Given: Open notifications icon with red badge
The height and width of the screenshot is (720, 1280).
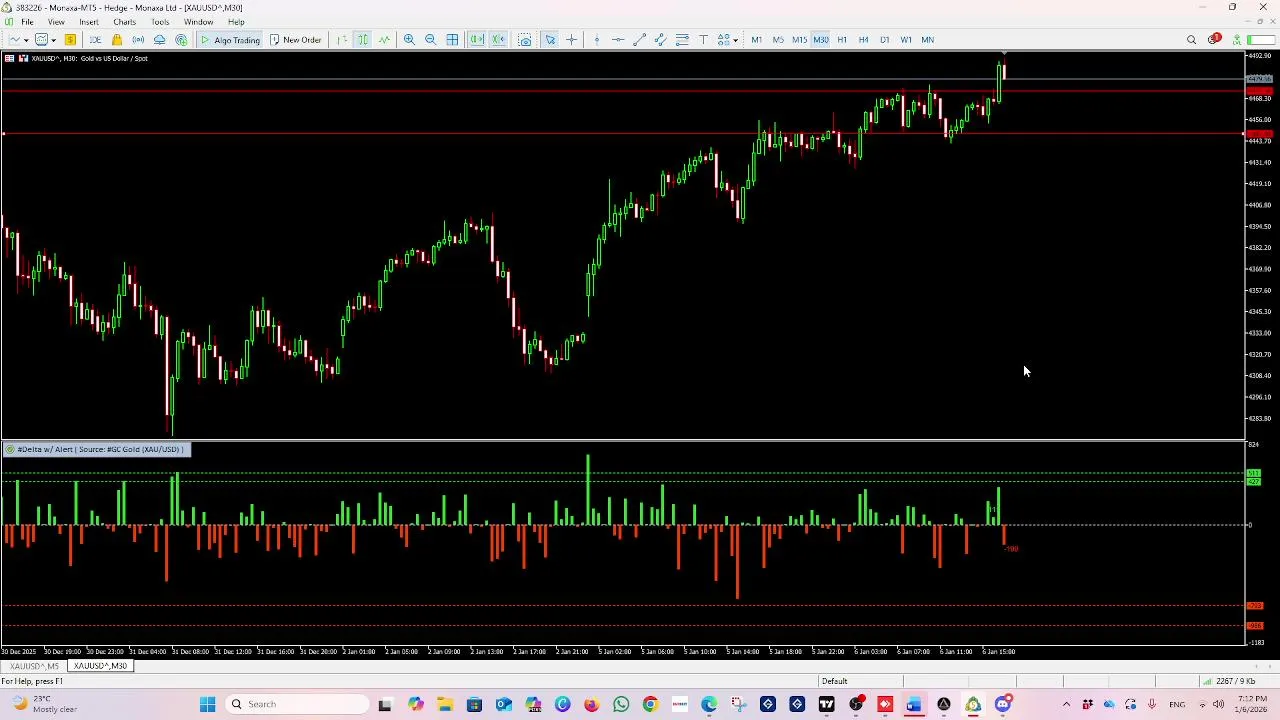Looking at the screenshot, I should pyautogui.click(x=1213, y=40).
